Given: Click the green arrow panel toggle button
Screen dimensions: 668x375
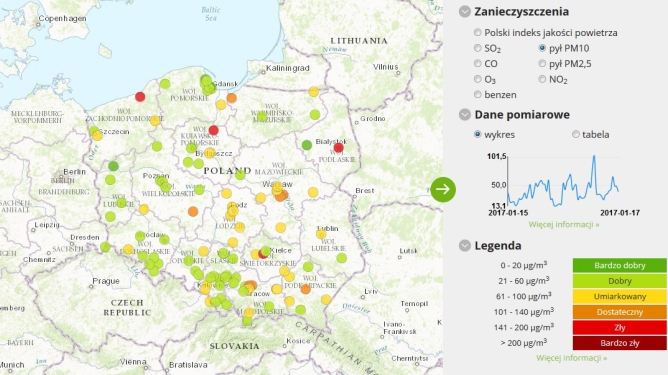Looking at the screenshot, I should point(443,189).
